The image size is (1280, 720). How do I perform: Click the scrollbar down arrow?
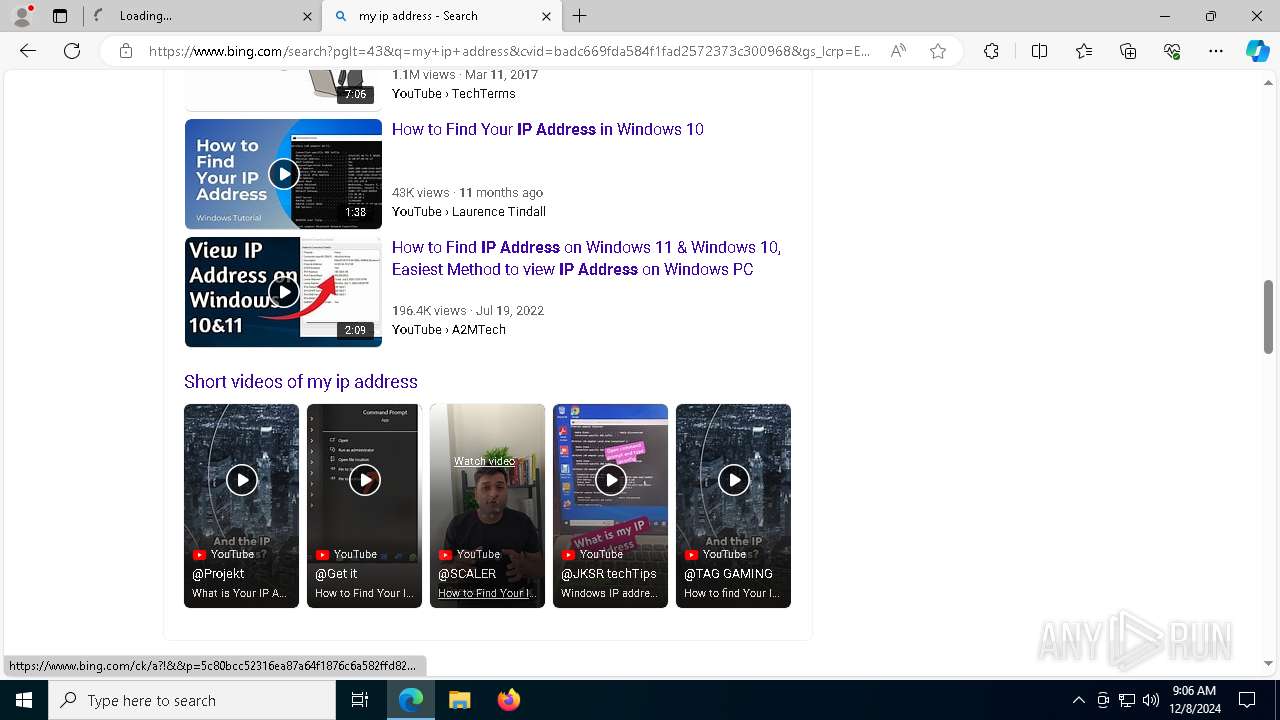coord(1268,663)
